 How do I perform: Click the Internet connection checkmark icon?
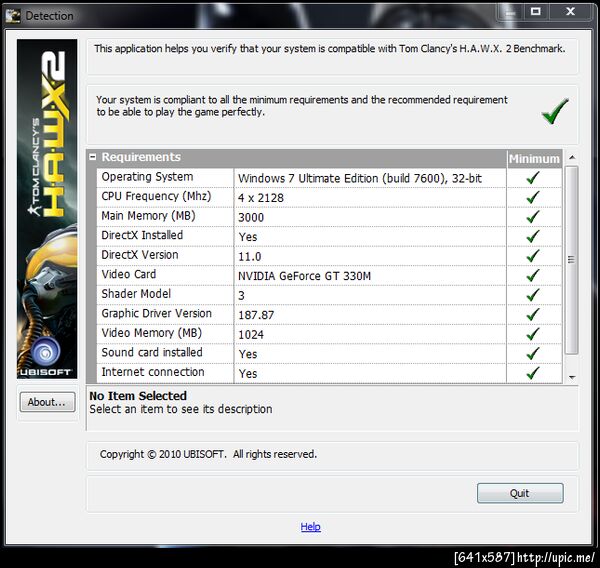point(532,373)
